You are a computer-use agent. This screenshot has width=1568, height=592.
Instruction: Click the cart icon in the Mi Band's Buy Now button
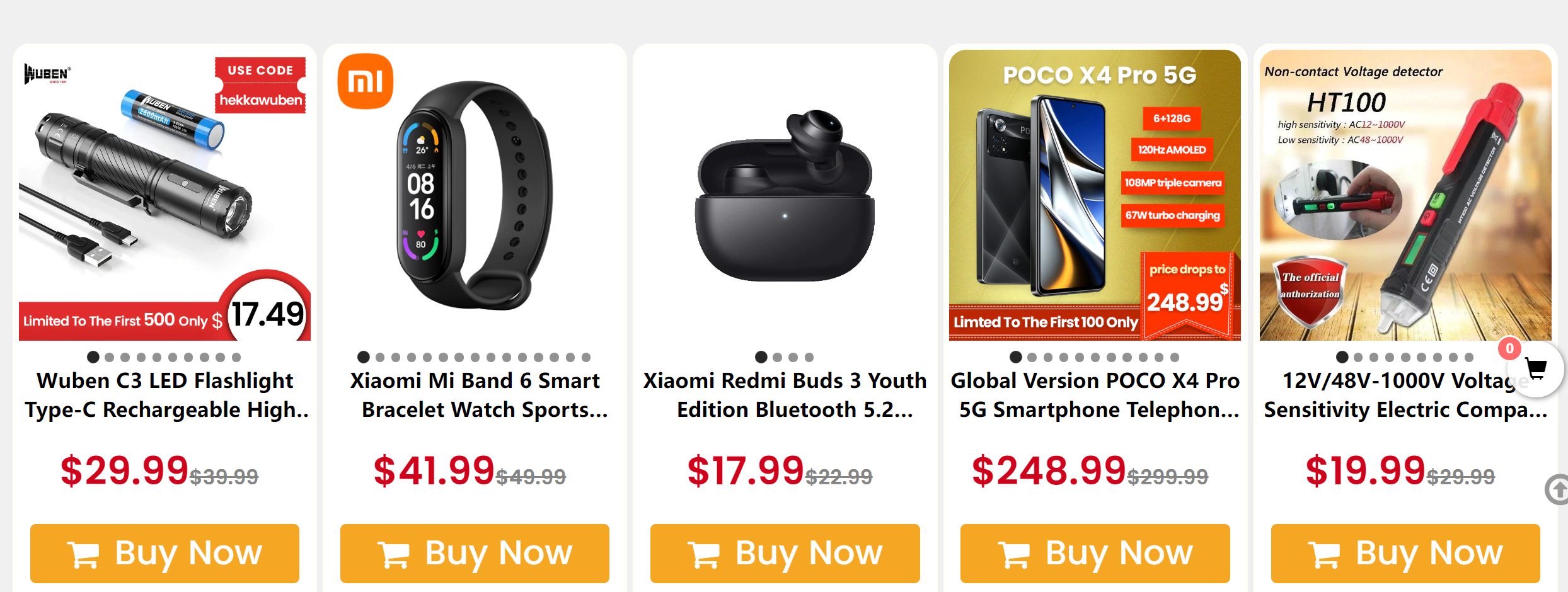coord(393,554)
